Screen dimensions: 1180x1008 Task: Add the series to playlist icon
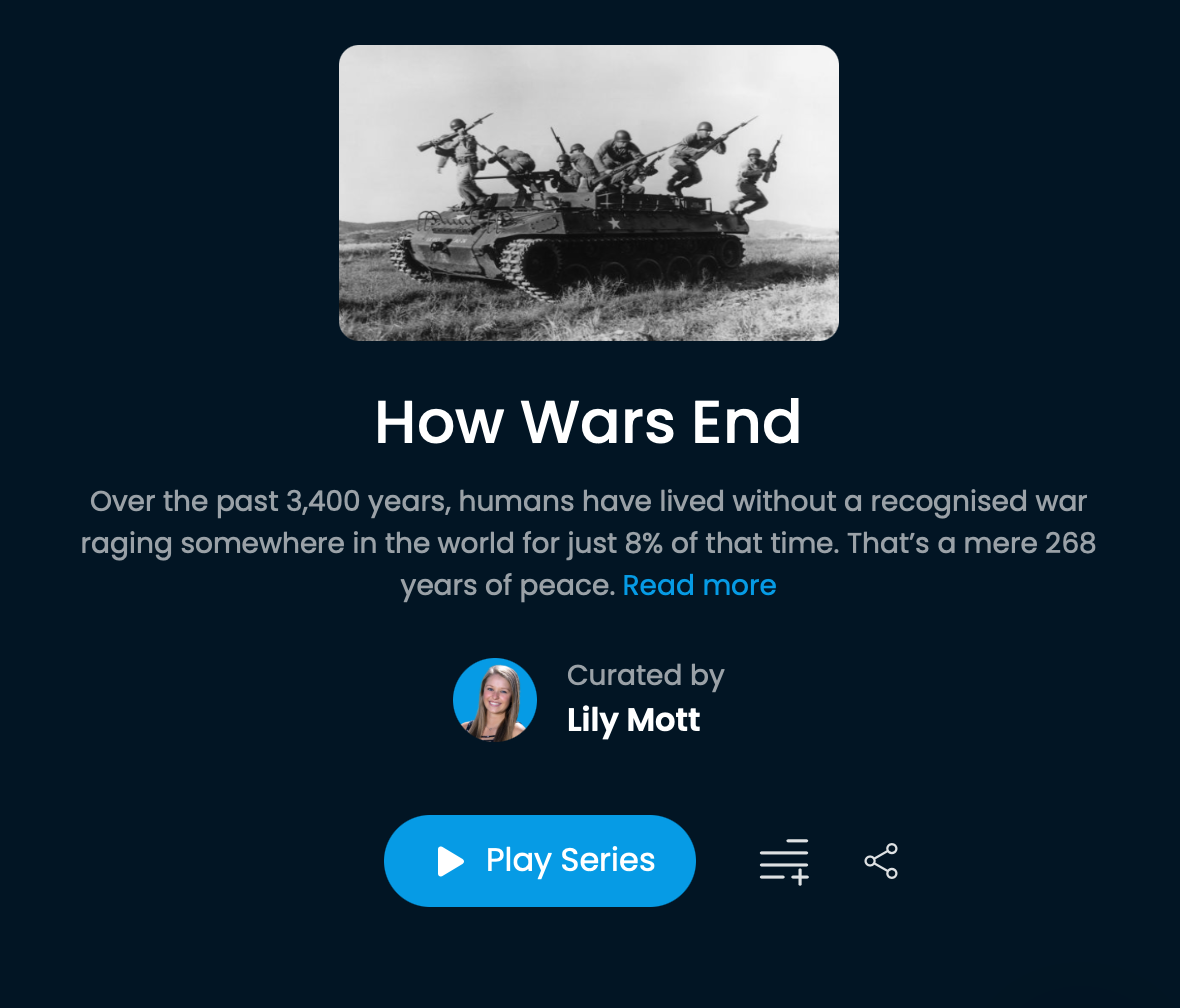(784, 861)
